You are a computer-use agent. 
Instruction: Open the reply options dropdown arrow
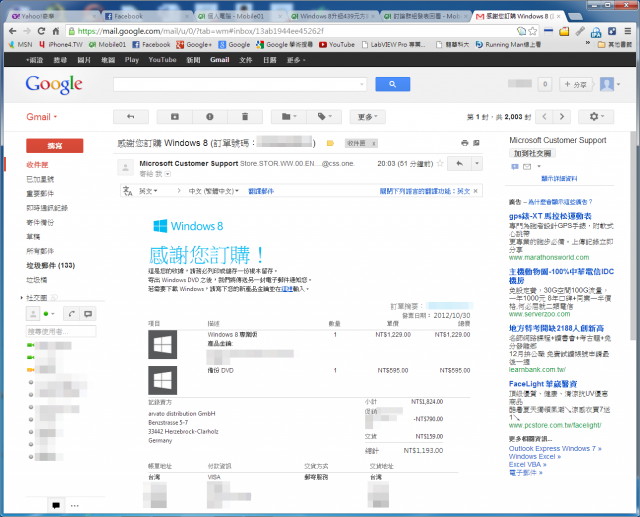[x=477, y=164]
